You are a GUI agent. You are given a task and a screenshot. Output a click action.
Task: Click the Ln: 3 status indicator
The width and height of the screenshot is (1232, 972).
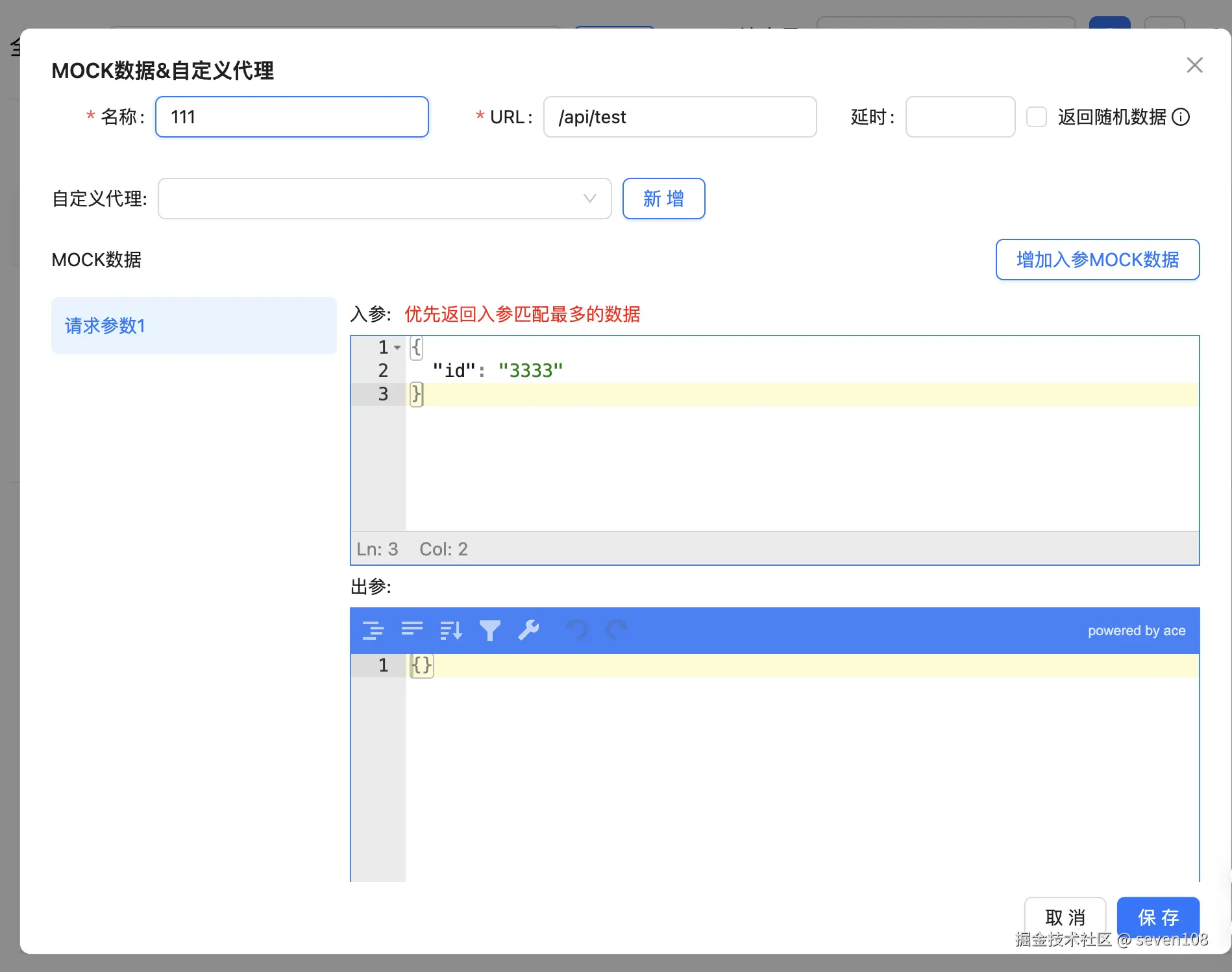[377, 549]
